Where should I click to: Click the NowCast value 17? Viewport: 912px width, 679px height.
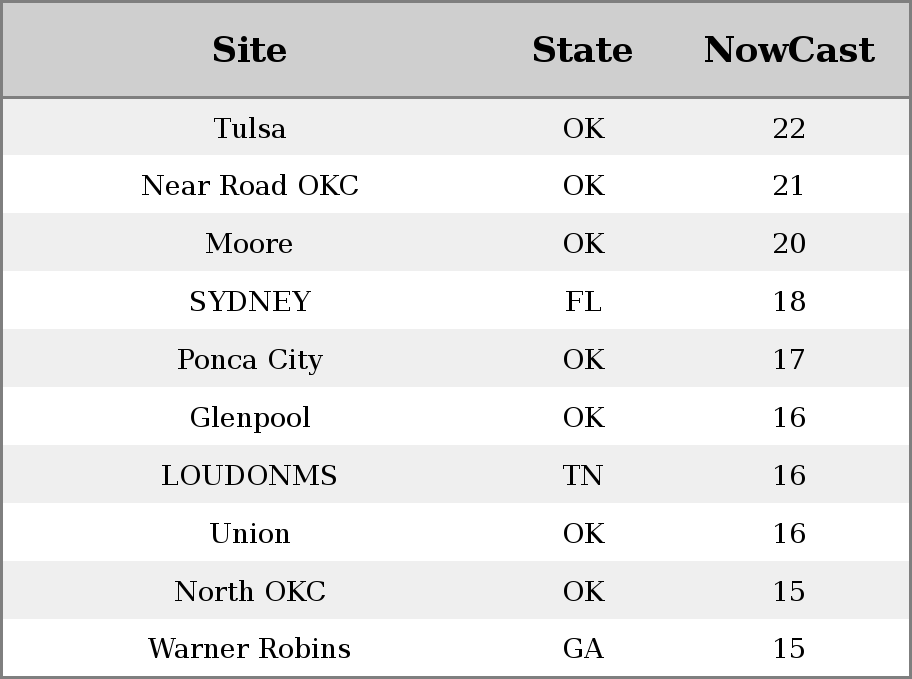pyautogui.click(x=789, y=360)
